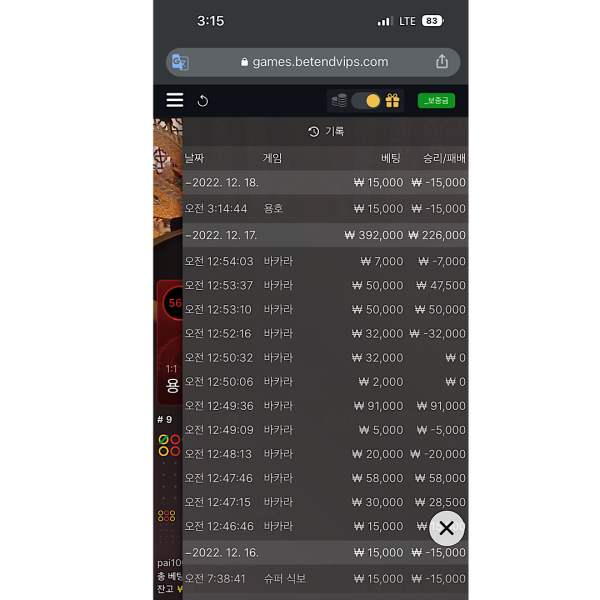Open the 오전 3:14:44 용호 record
600x600 pixels.
pyautogui.click(x=325, y=209)
